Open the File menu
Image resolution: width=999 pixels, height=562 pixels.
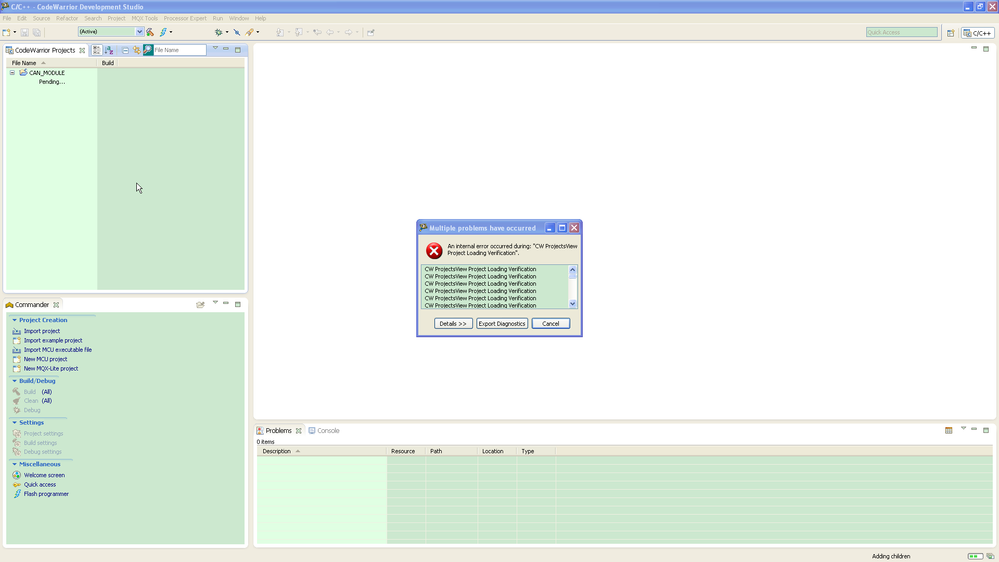point(7,18)
